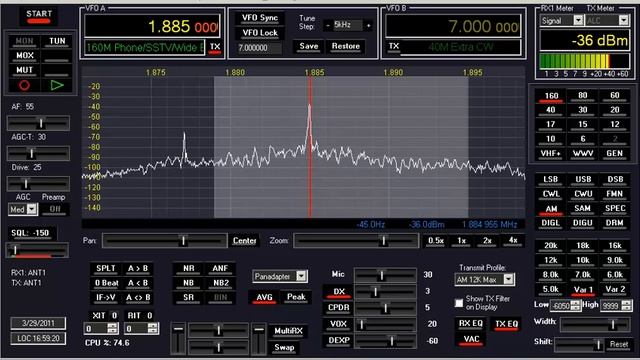Click the SQL squelch slider
This screenshot has width=640, height=360.
tap(38, 250)
